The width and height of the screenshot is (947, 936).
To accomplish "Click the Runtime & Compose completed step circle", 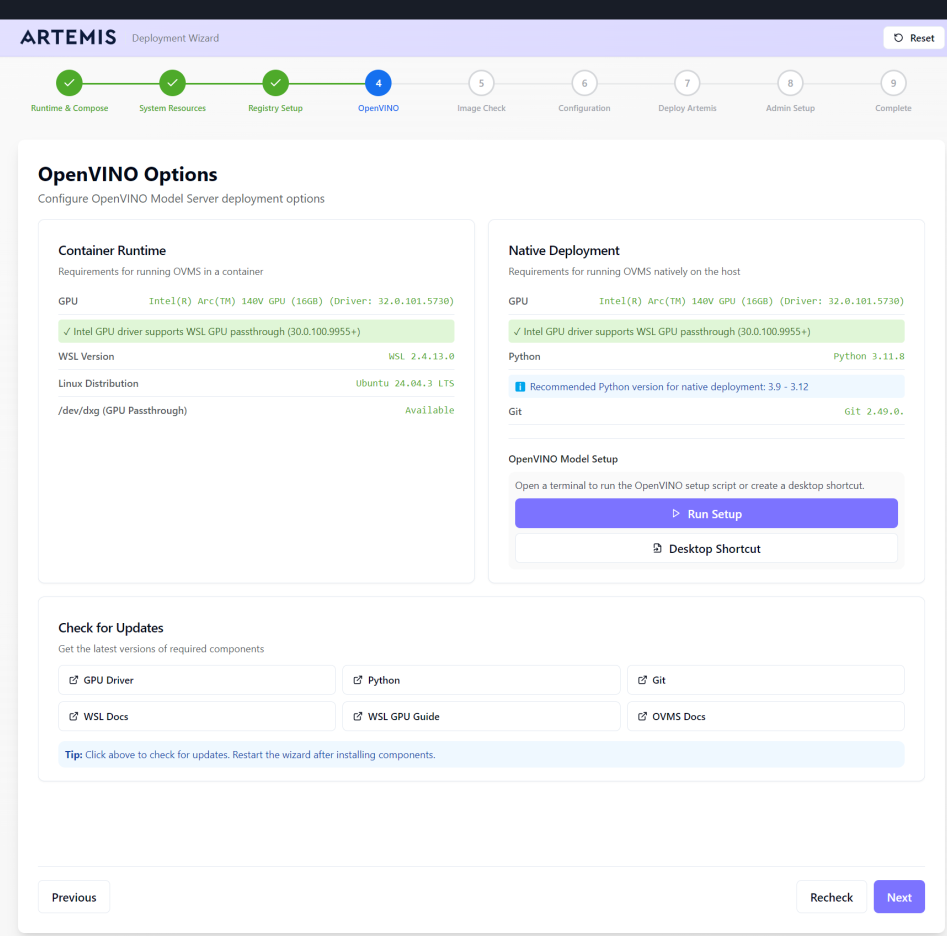I will [x=70, y=83].
